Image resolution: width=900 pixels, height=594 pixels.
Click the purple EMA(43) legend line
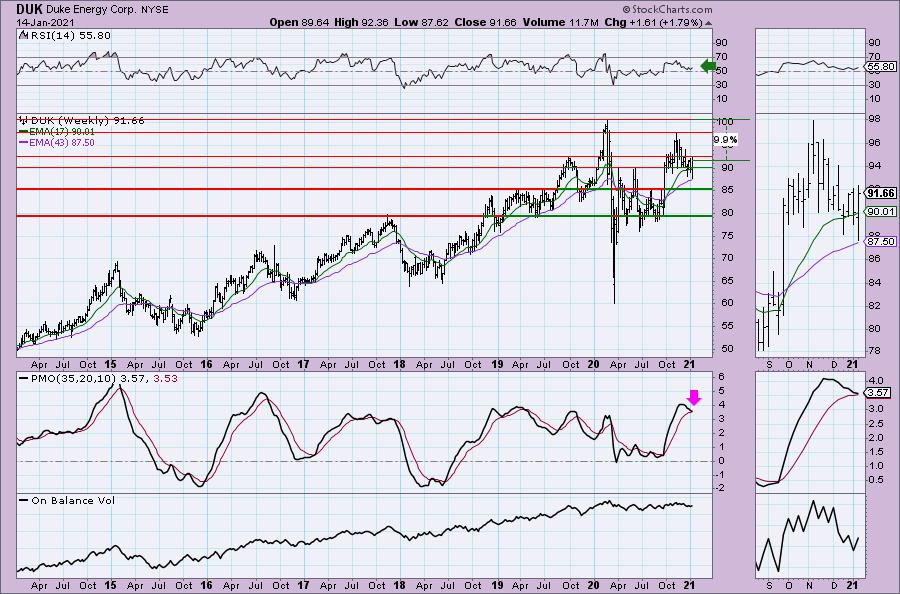24,142
